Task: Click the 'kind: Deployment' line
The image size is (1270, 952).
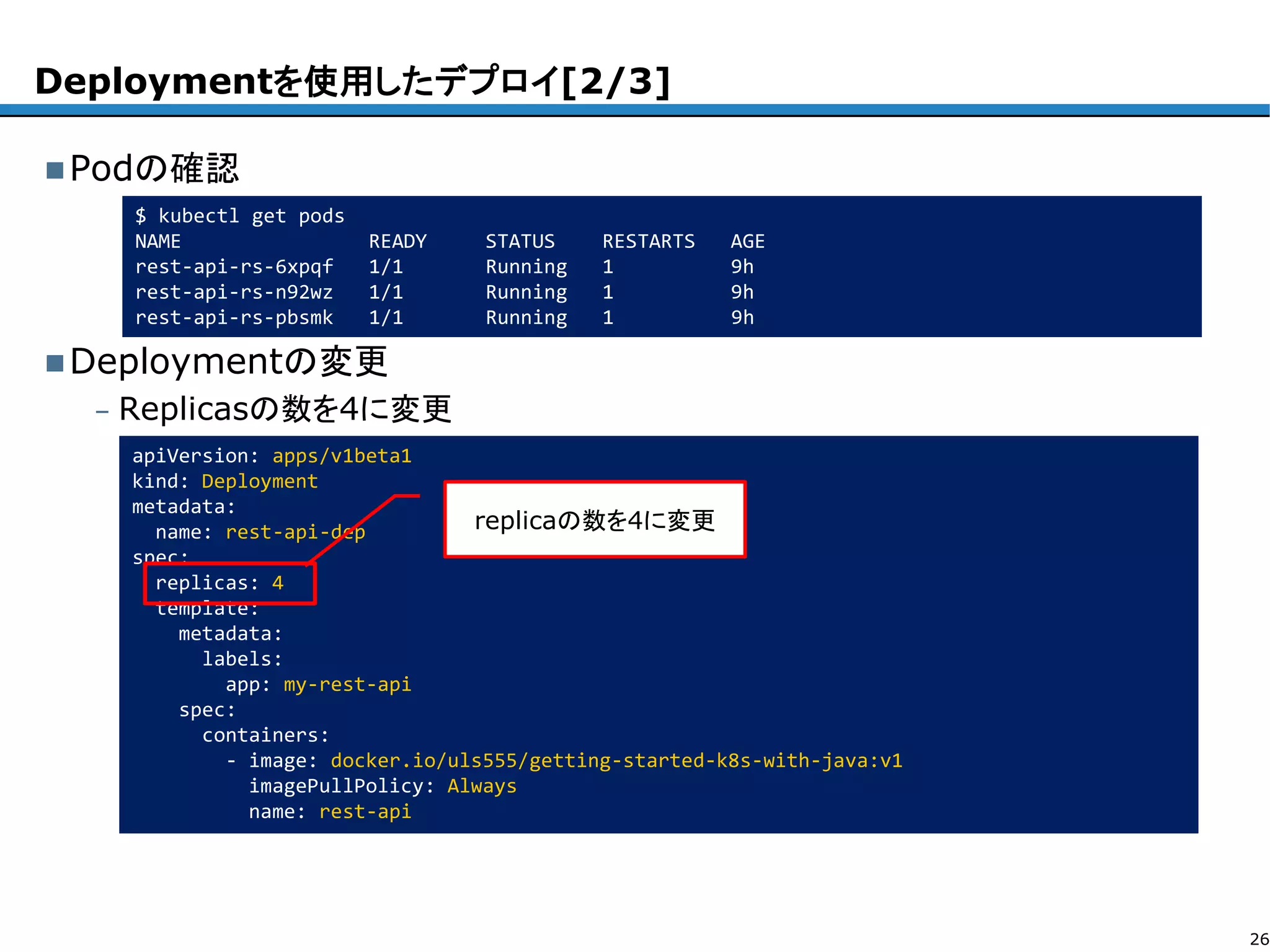Action: [x=225, y=482]
